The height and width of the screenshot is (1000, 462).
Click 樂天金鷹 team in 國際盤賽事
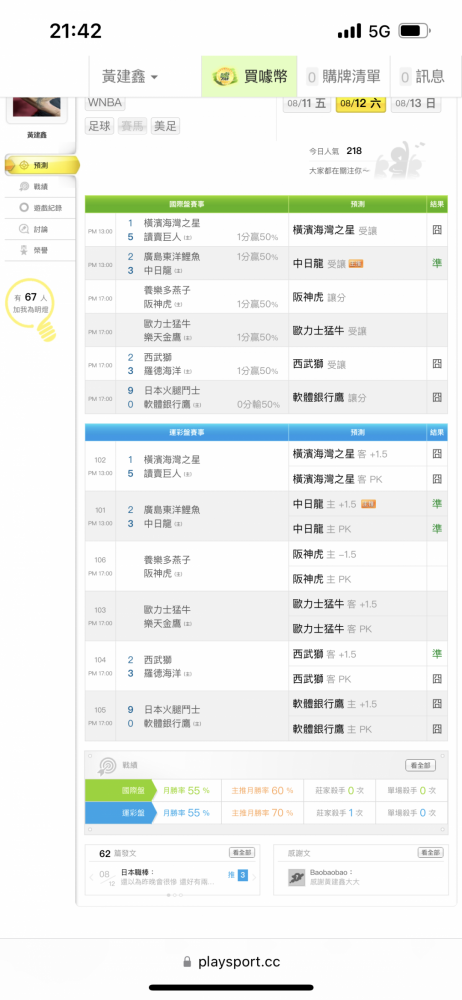point(163,337)
